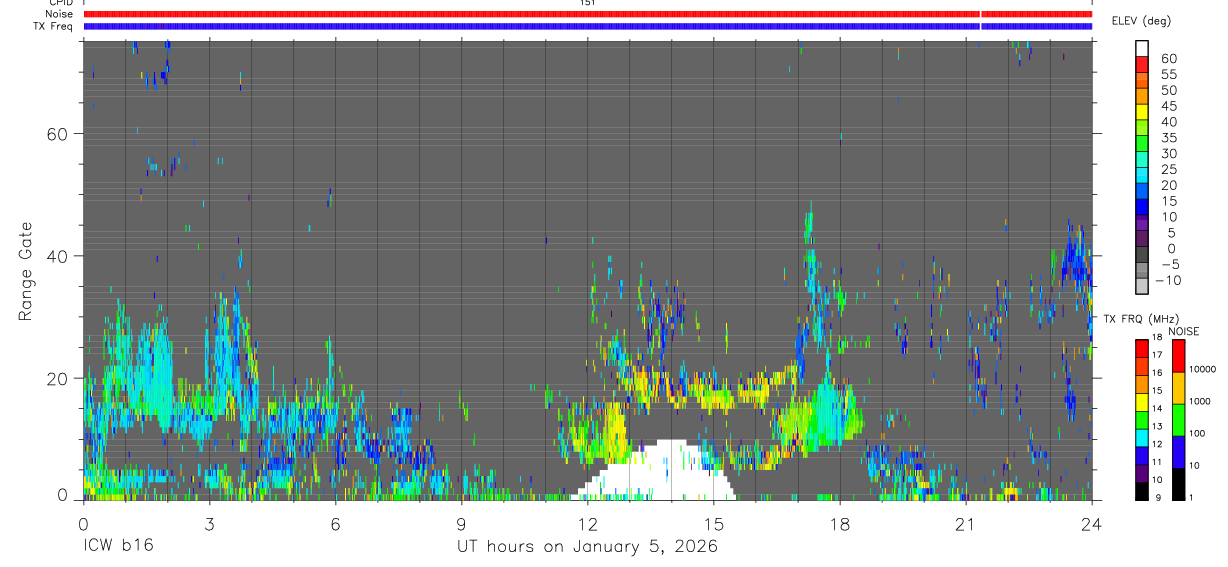Select the 'Range Gate' y-axis label
This screenshot has width=1228, height=567.
click(x=26, y=271)
